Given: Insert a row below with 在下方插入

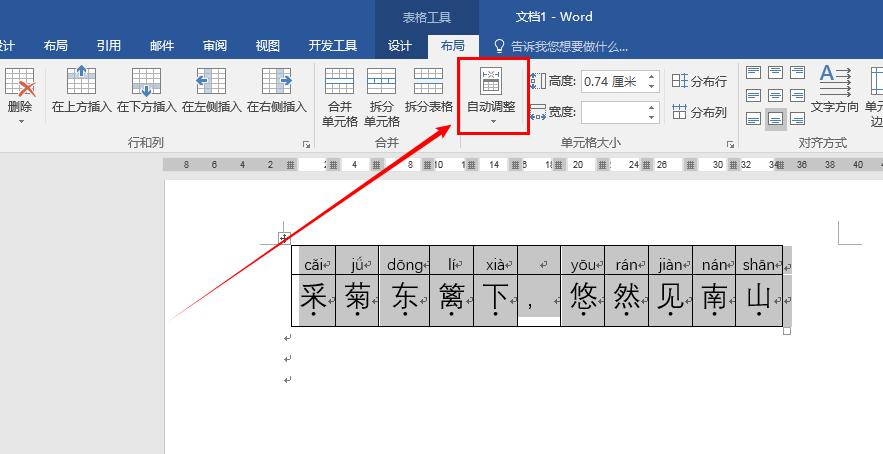Looking at the screenshot, I should (146, 89).
